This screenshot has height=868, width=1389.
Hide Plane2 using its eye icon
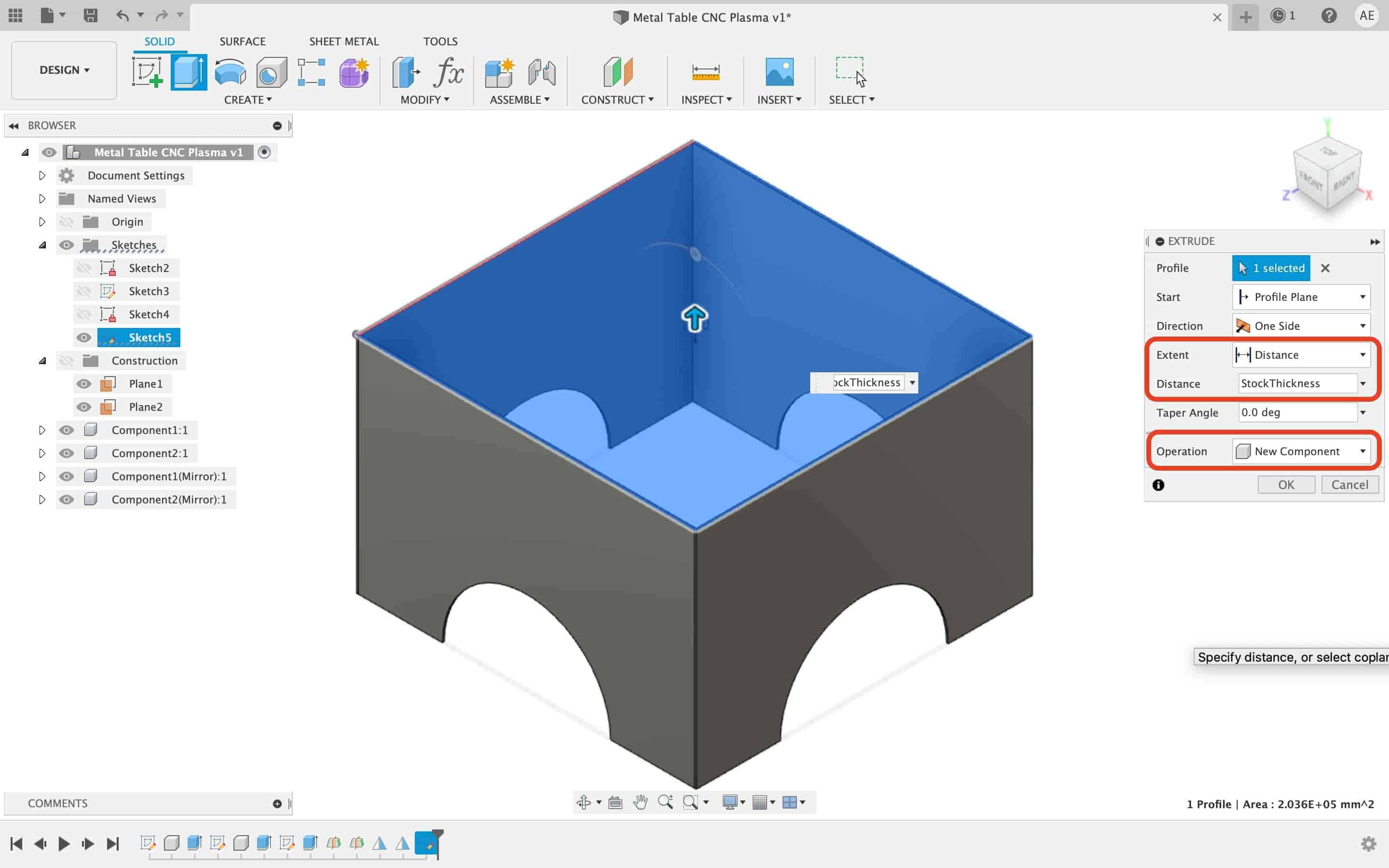84,407
